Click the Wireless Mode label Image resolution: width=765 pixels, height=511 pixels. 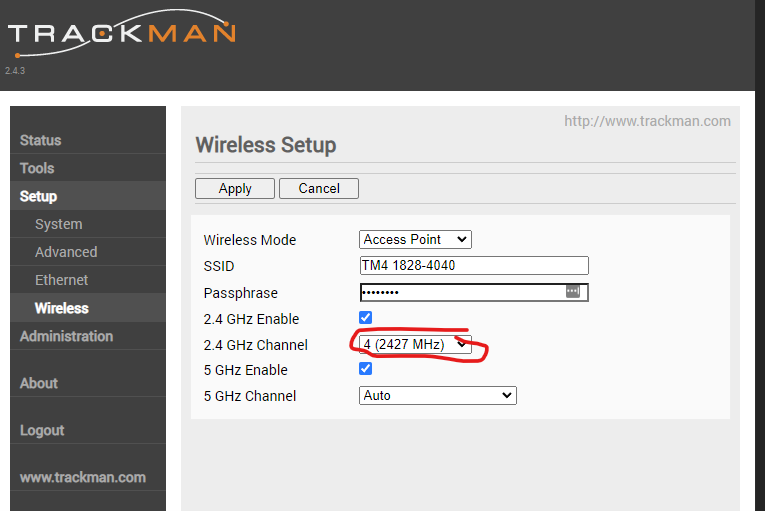250,240
